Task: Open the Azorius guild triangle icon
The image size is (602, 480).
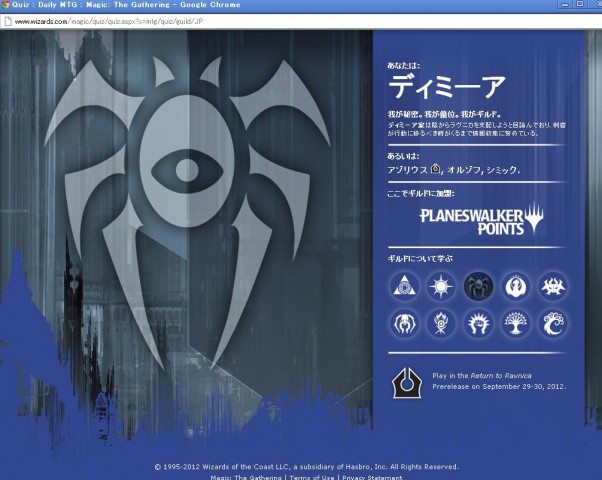Action: tap(404, 286)
